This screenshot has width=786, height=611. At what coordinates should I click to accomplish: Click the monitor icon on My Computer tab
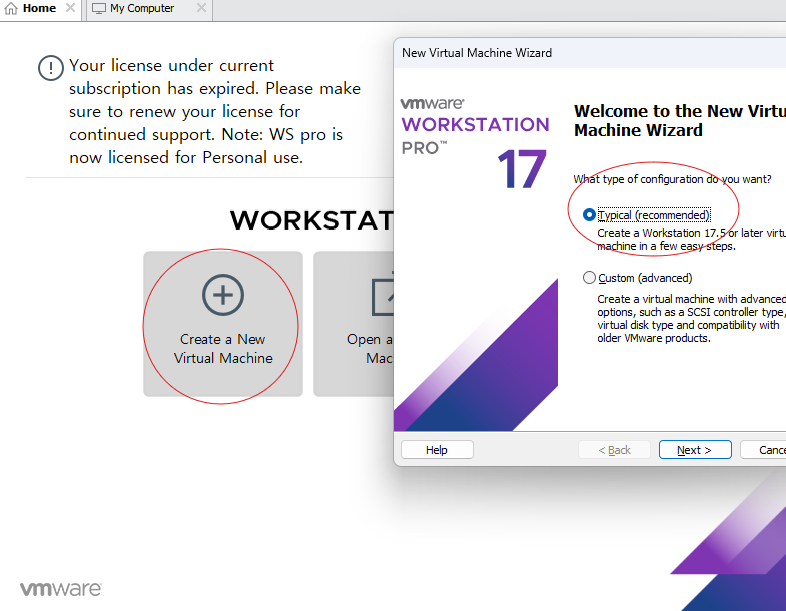point(99,9)
